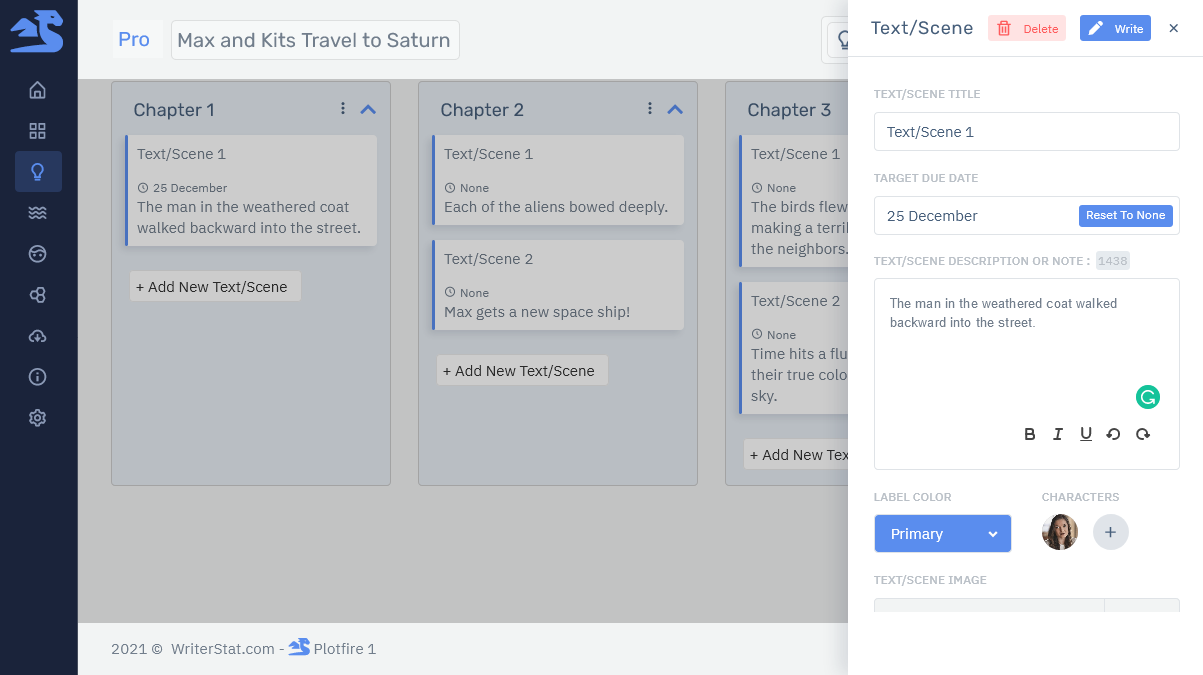
Task: Toggle italic formatting in the note editor
Action: [x=1057, y=434]
